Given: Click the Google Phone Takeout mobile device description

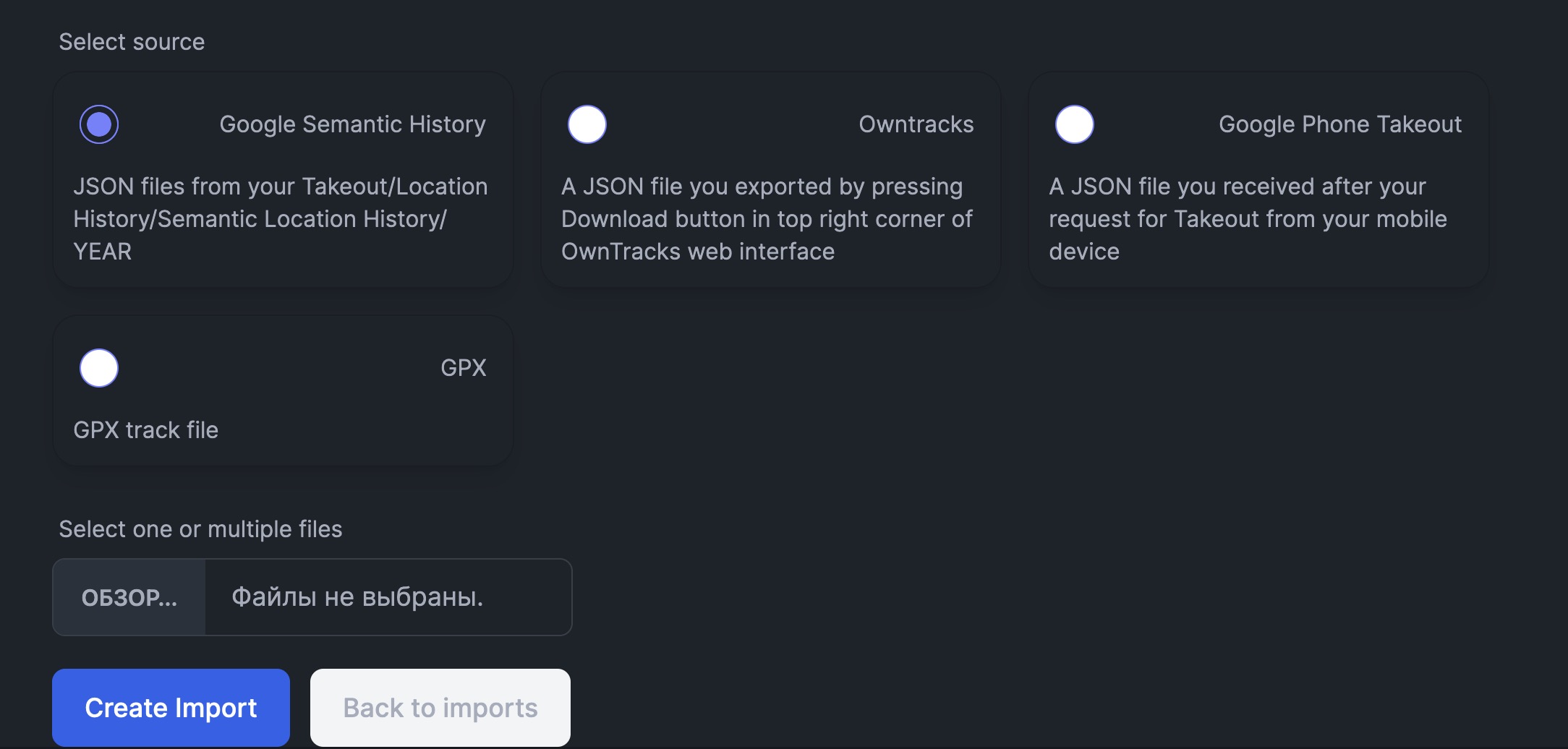Looking at the screenshot, I should [x=1248, y=218].
